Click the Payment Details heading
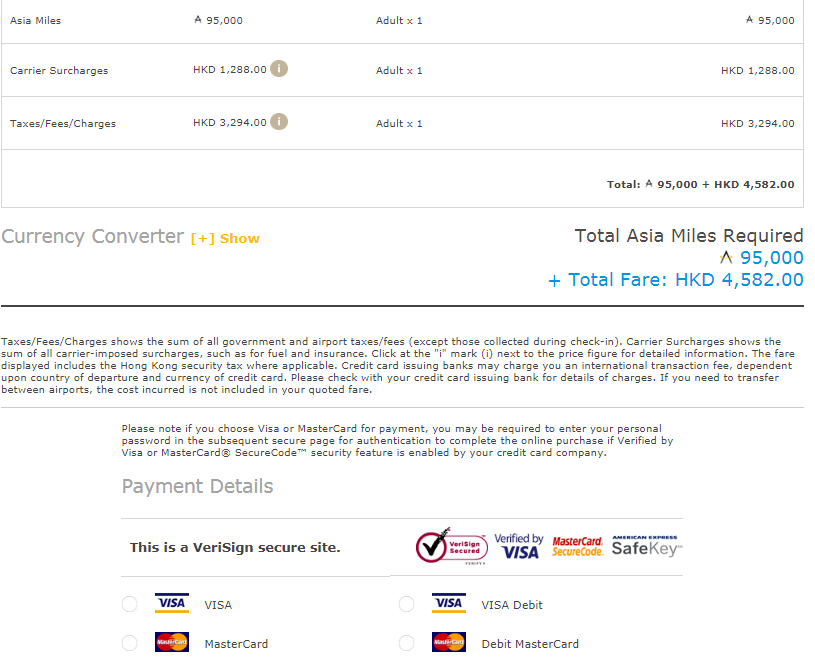 click(x=197, y=487)
